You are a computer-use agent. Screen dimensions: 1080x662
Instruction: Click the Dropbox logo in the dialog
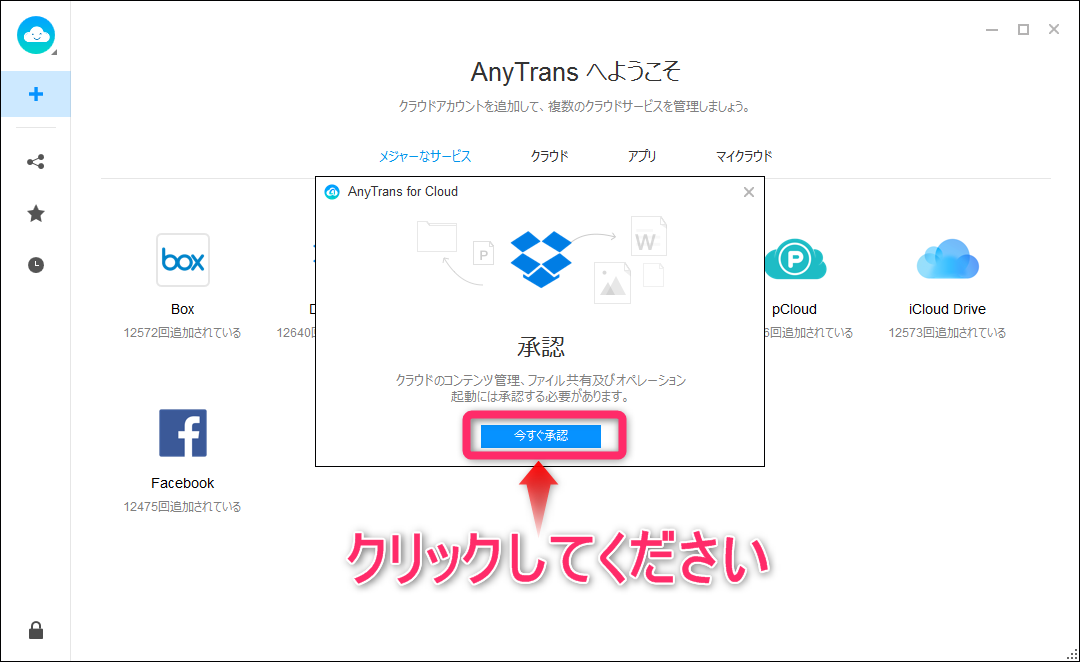pyautogui.click(x=541, y=259)
